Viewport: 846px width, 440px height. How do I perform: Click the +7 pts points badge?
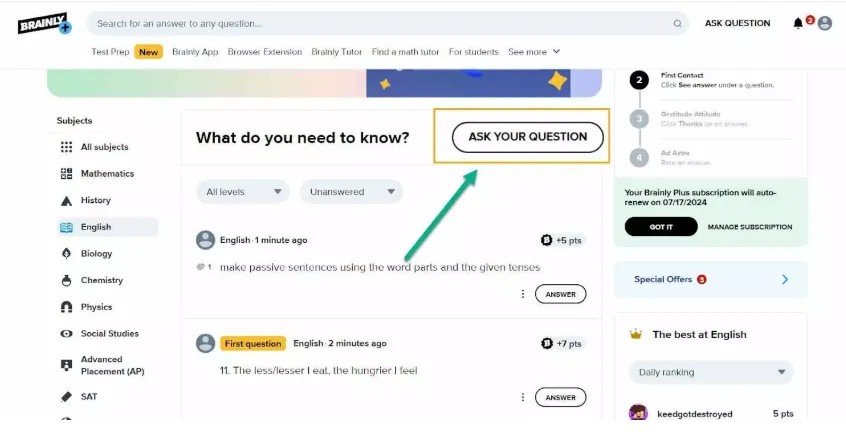coord(562,343)
